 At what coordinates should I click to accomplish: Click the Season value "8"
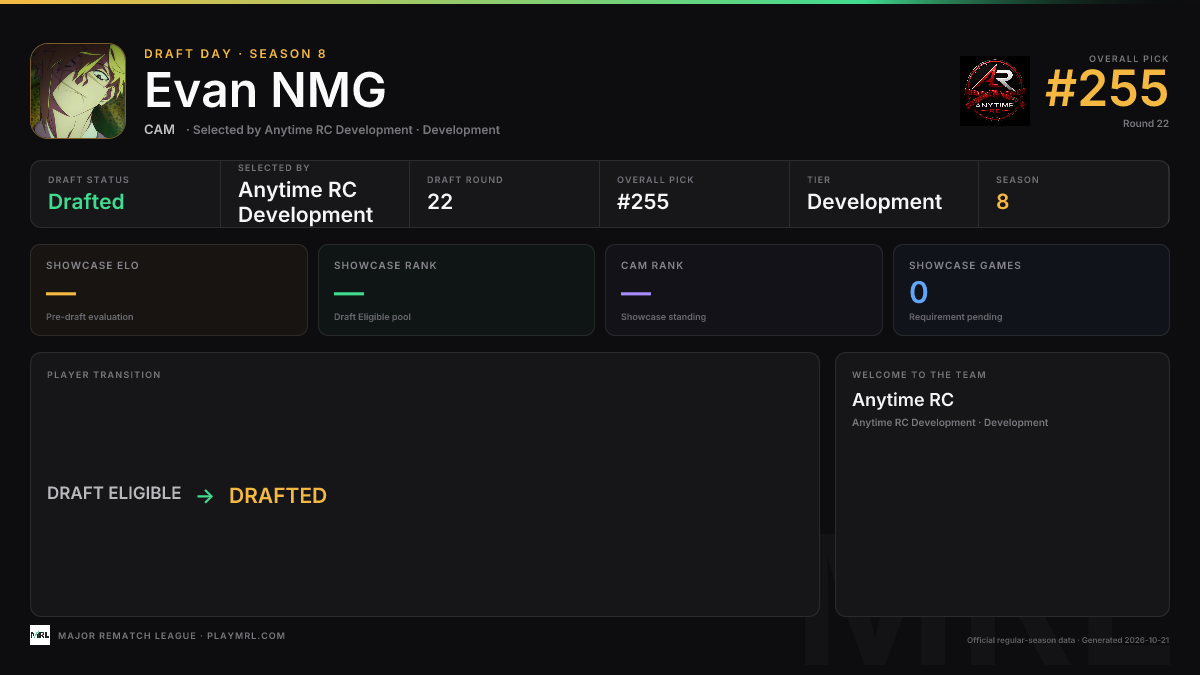(x=1002, y=202)
